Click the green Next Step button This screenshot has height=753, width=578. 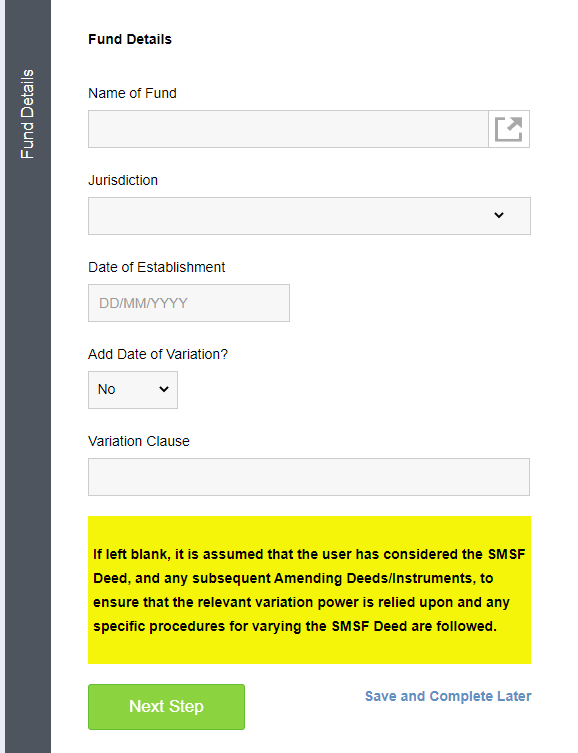coord(166,706)
